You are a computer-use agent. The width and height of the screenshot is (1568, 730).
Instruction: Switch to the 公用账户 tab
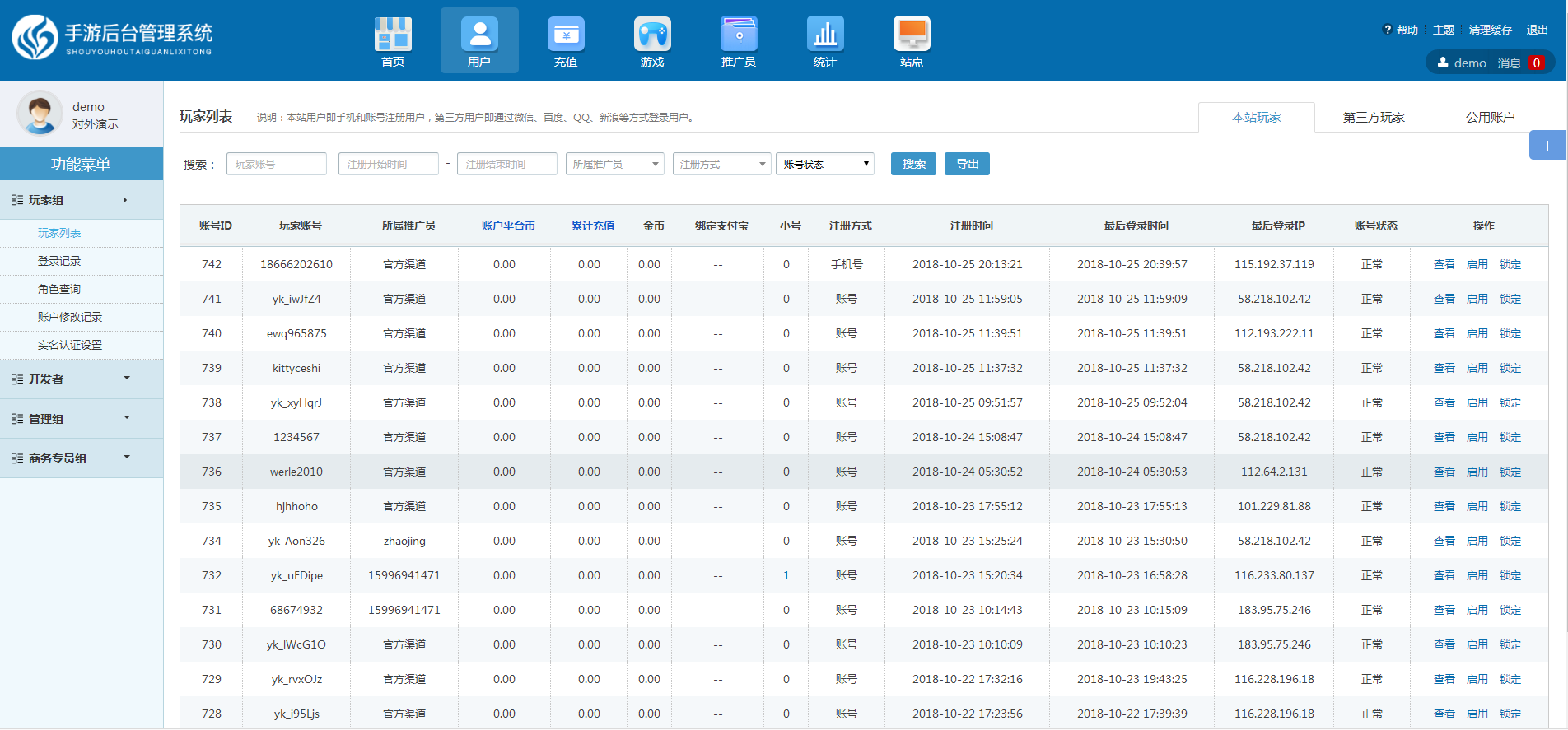tap(1490, 118)
